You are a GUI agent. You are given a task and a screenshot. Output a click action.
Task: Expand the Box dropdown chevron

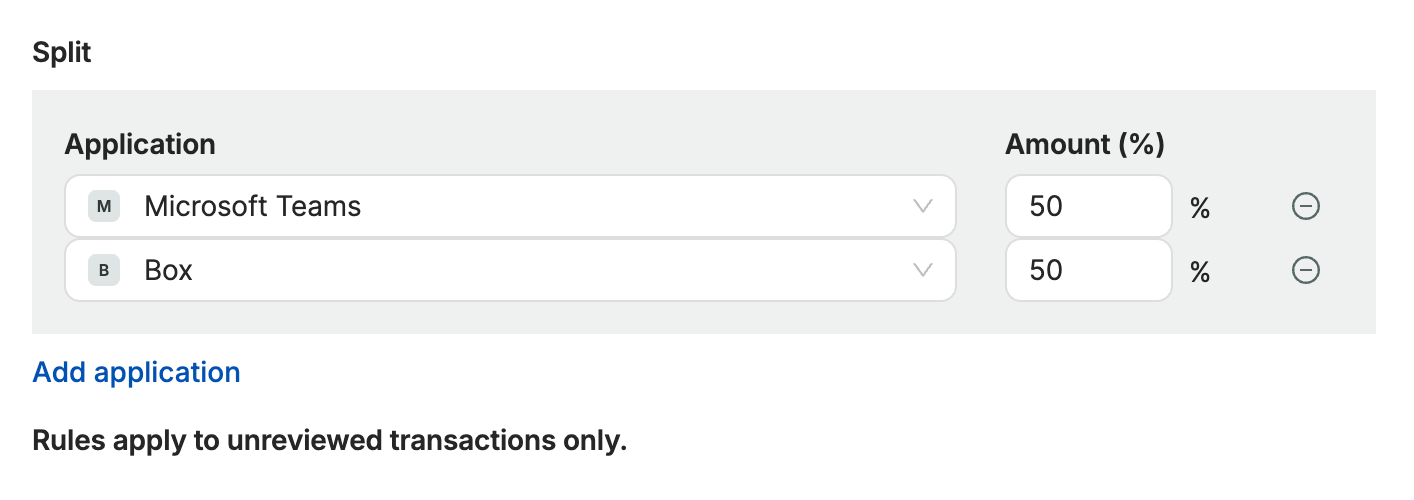click(923, 270)
